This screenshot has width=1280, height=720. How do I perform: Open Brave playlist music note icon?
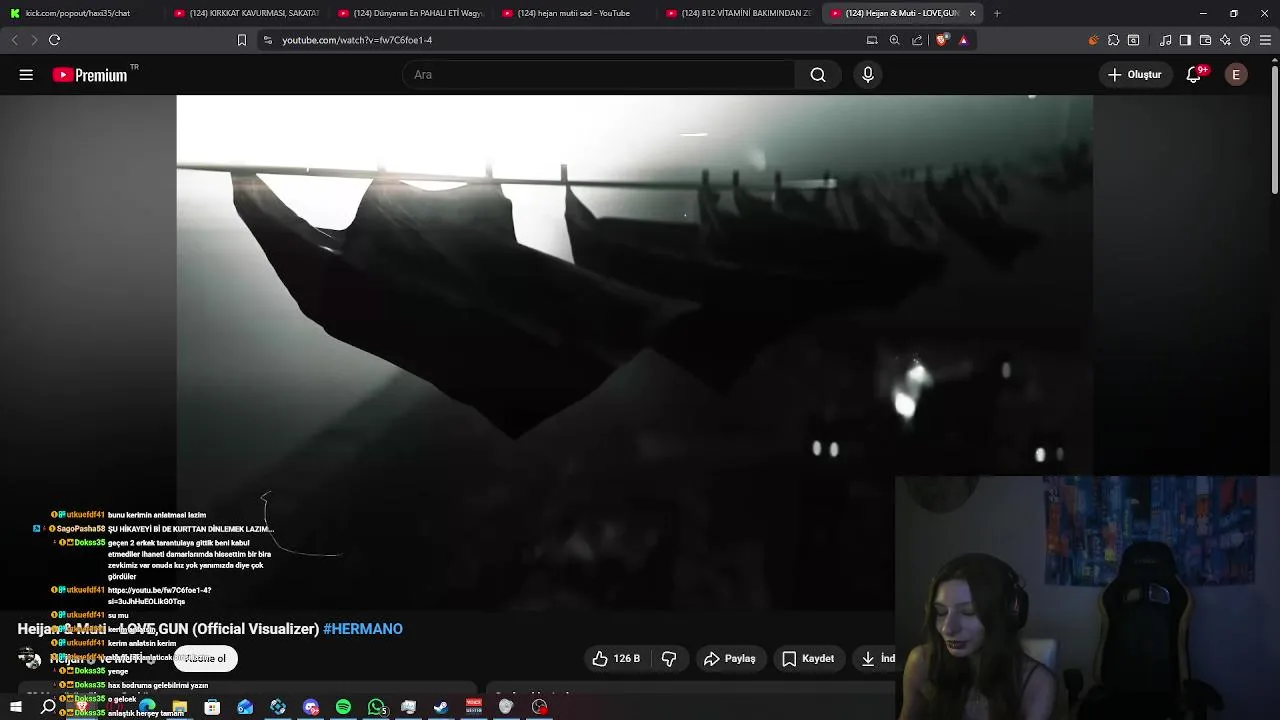[1166, 40]
